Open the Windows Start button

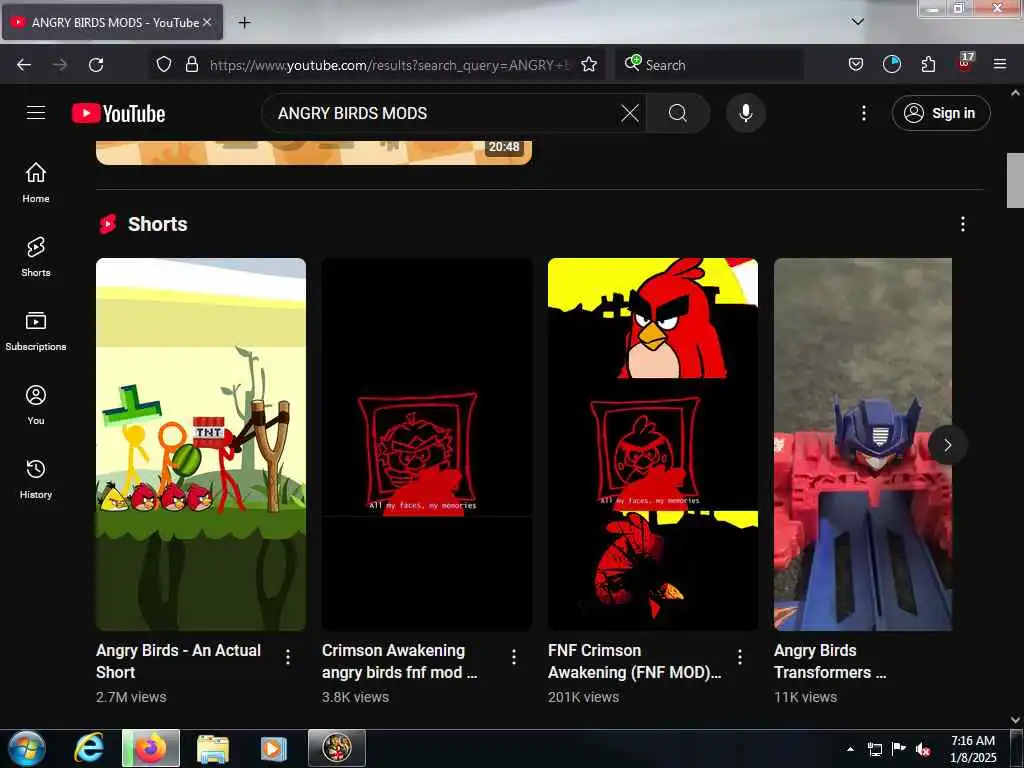tap(27, 748)
